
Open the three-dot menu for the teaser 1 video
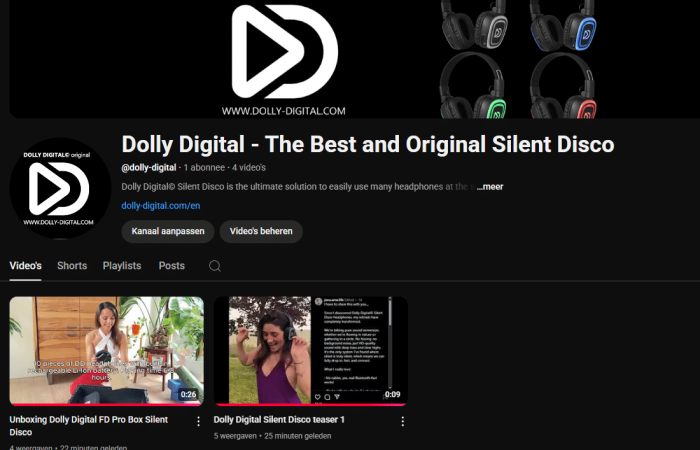(403, 421)
